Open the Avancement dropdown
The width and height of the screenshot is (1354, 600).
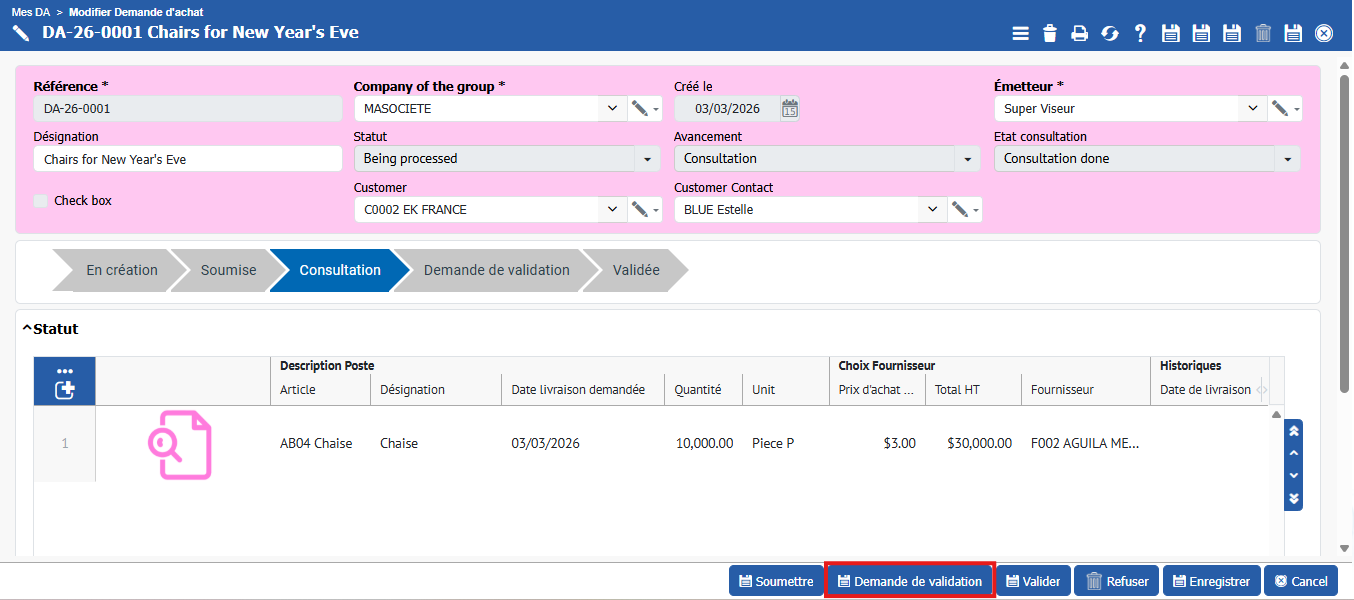pyautogui.click(x=967, y=159)
